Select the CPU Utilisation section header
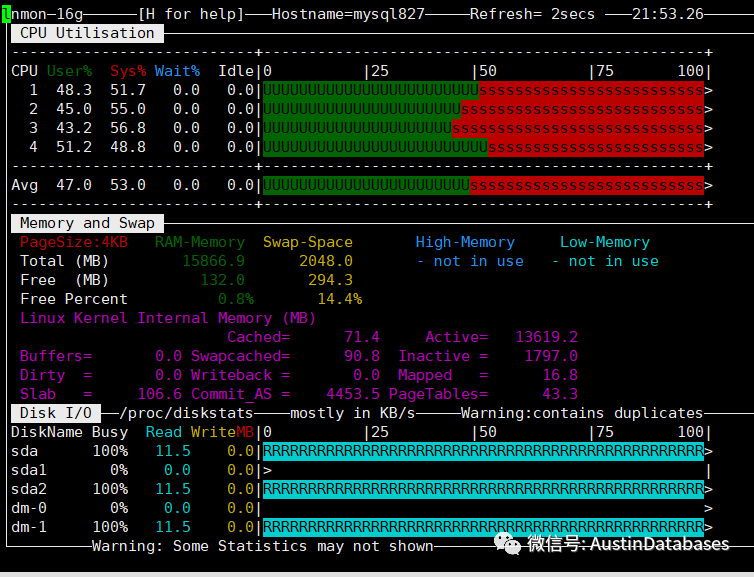The height and width of the screenshot is (577, 754). coord(87,33)
